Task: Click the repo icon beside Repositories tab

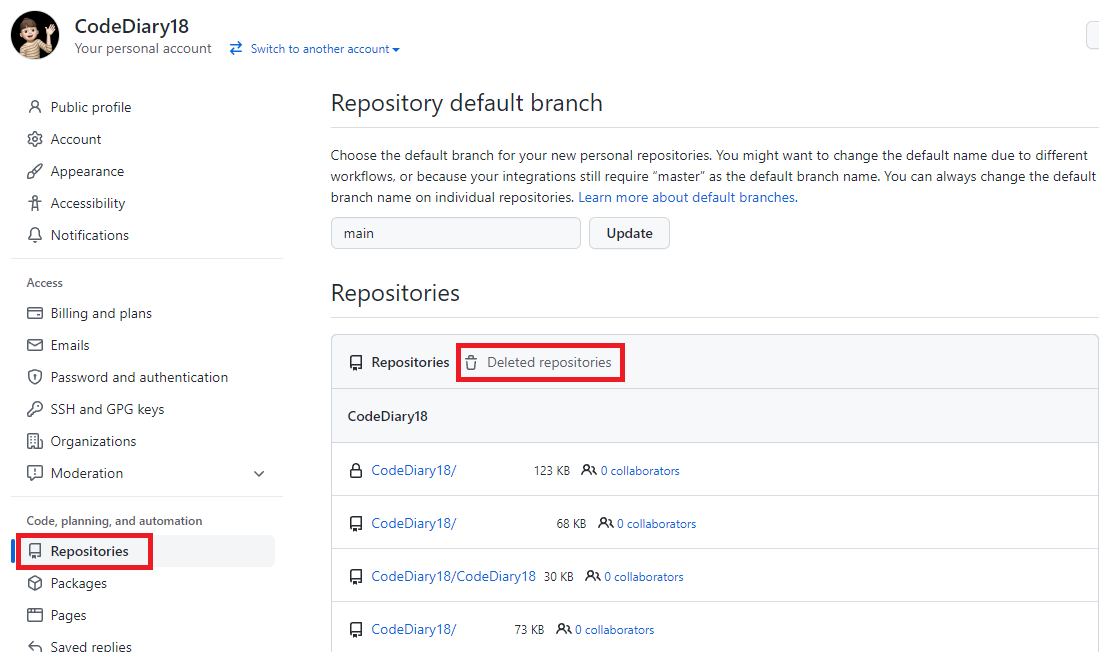Action: pos(356,362)
